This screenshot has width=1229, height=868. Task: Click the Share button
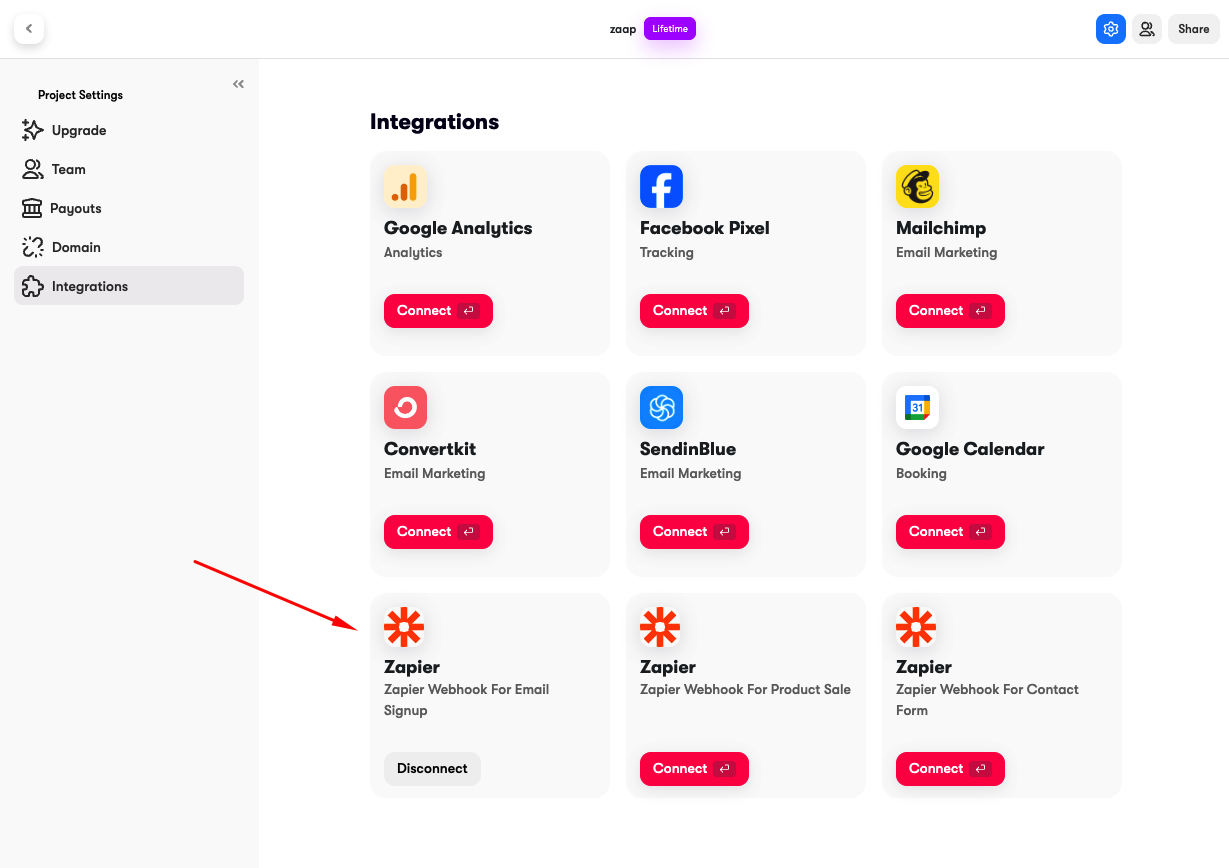pos(1194,29)
